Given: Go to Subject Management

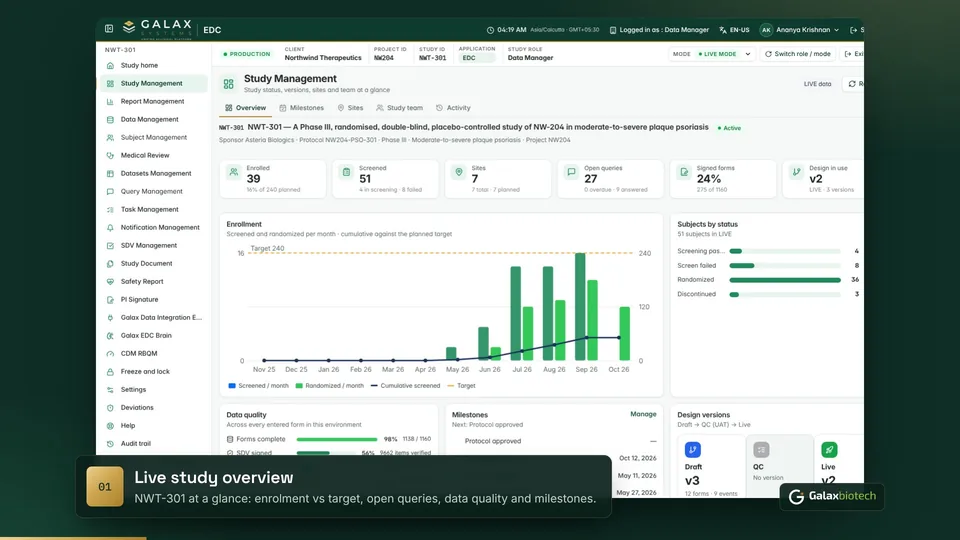Looking at the screenshot, I should click(154, 137).
